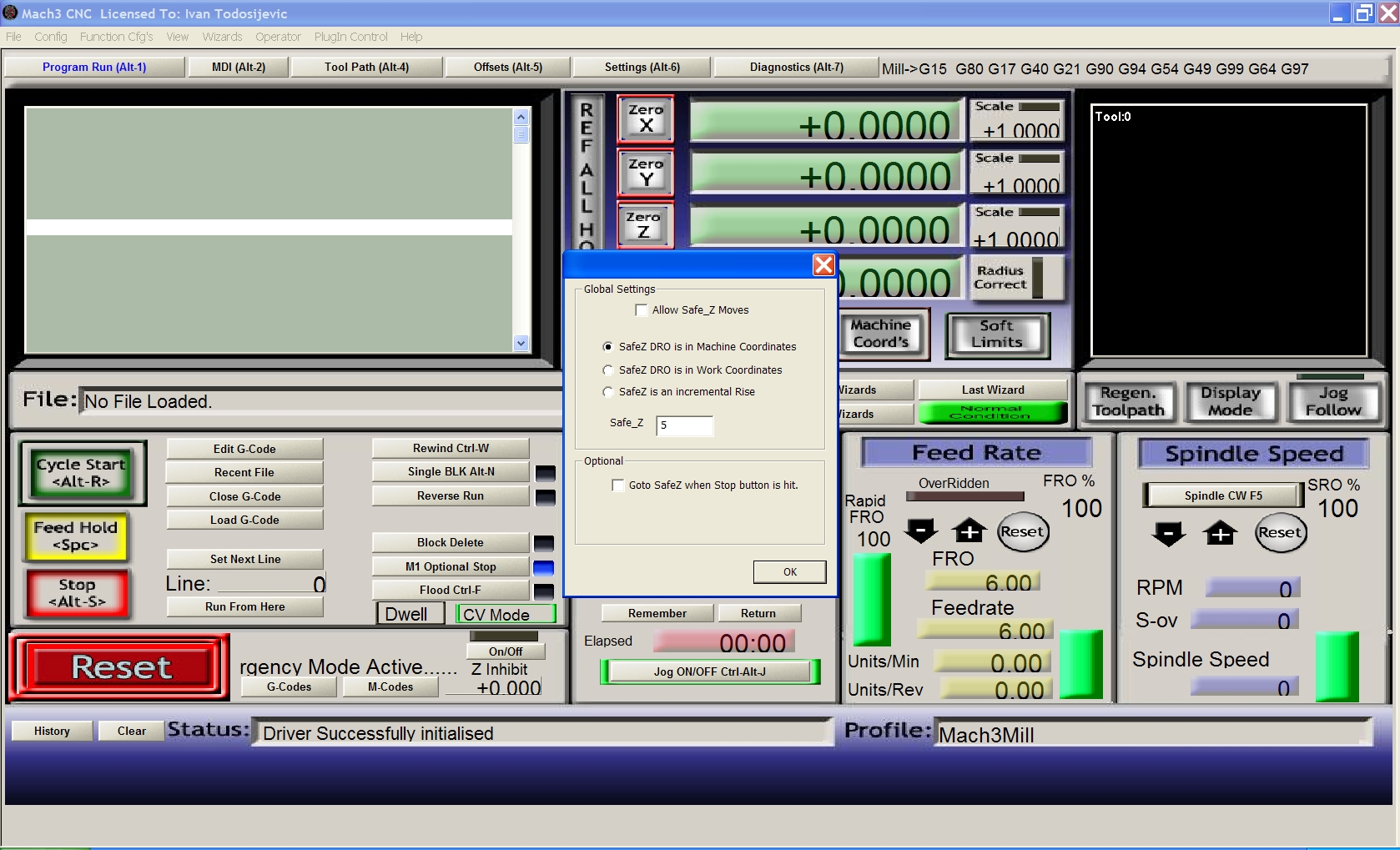
Task: Check Goto SafeZ when Stop button is hit
Action: point(618,485)
